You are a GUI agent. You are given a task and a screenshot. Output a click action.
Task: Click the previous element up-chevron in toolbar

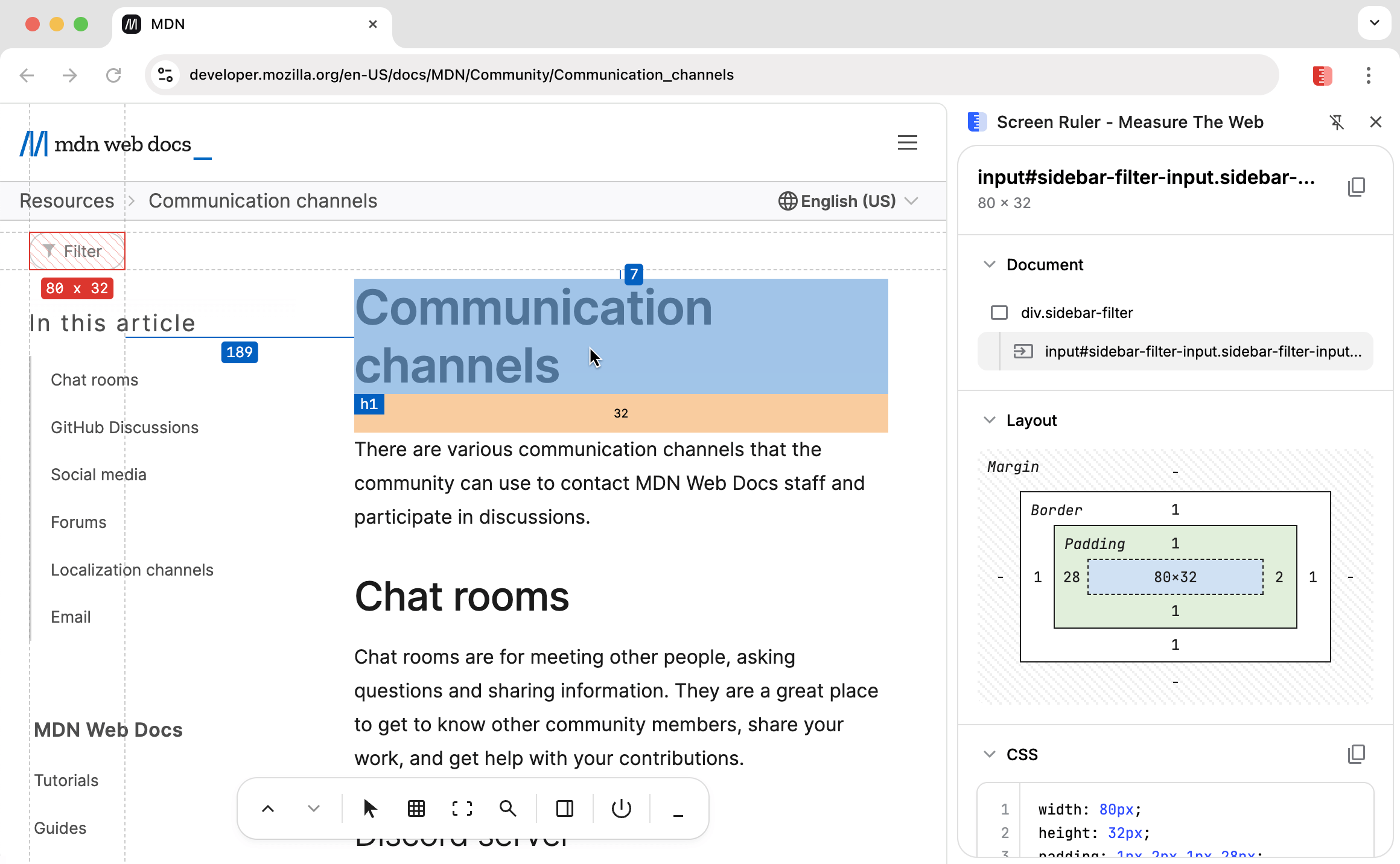coord(268,808)
